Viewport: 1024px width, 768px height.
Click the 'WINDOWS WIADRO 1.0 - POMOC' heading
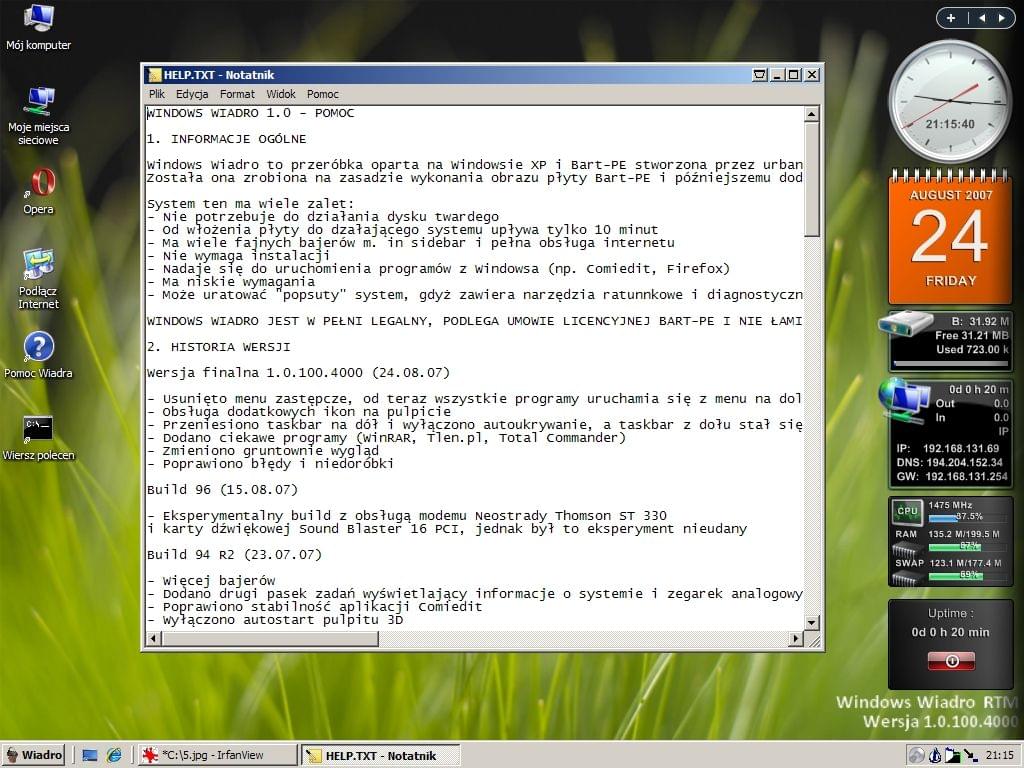click(x=251, y=113)
